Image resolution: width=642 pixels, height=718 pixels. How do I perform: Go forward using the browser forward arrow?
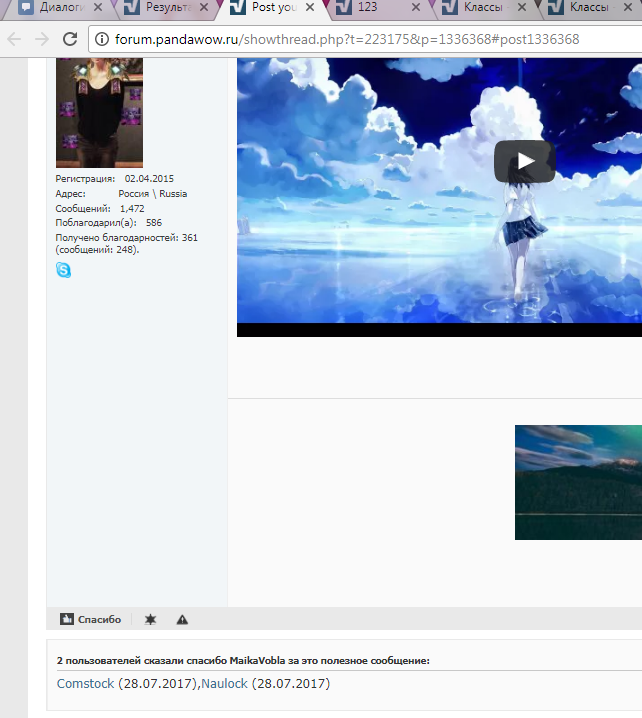click(x=42, y=39)
